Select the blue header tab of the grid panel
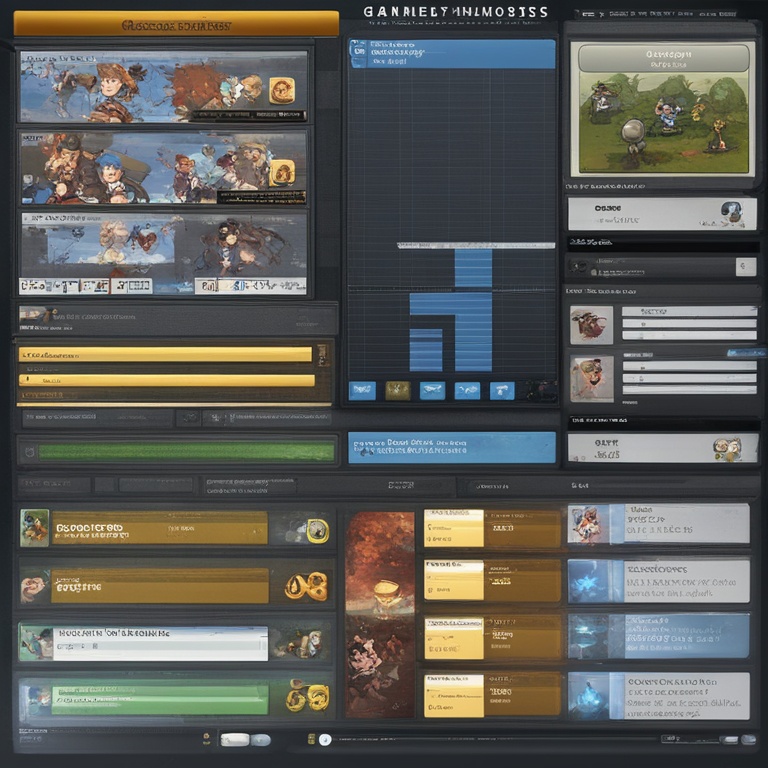This screenshot has width=768, height=768. [452, 53]
